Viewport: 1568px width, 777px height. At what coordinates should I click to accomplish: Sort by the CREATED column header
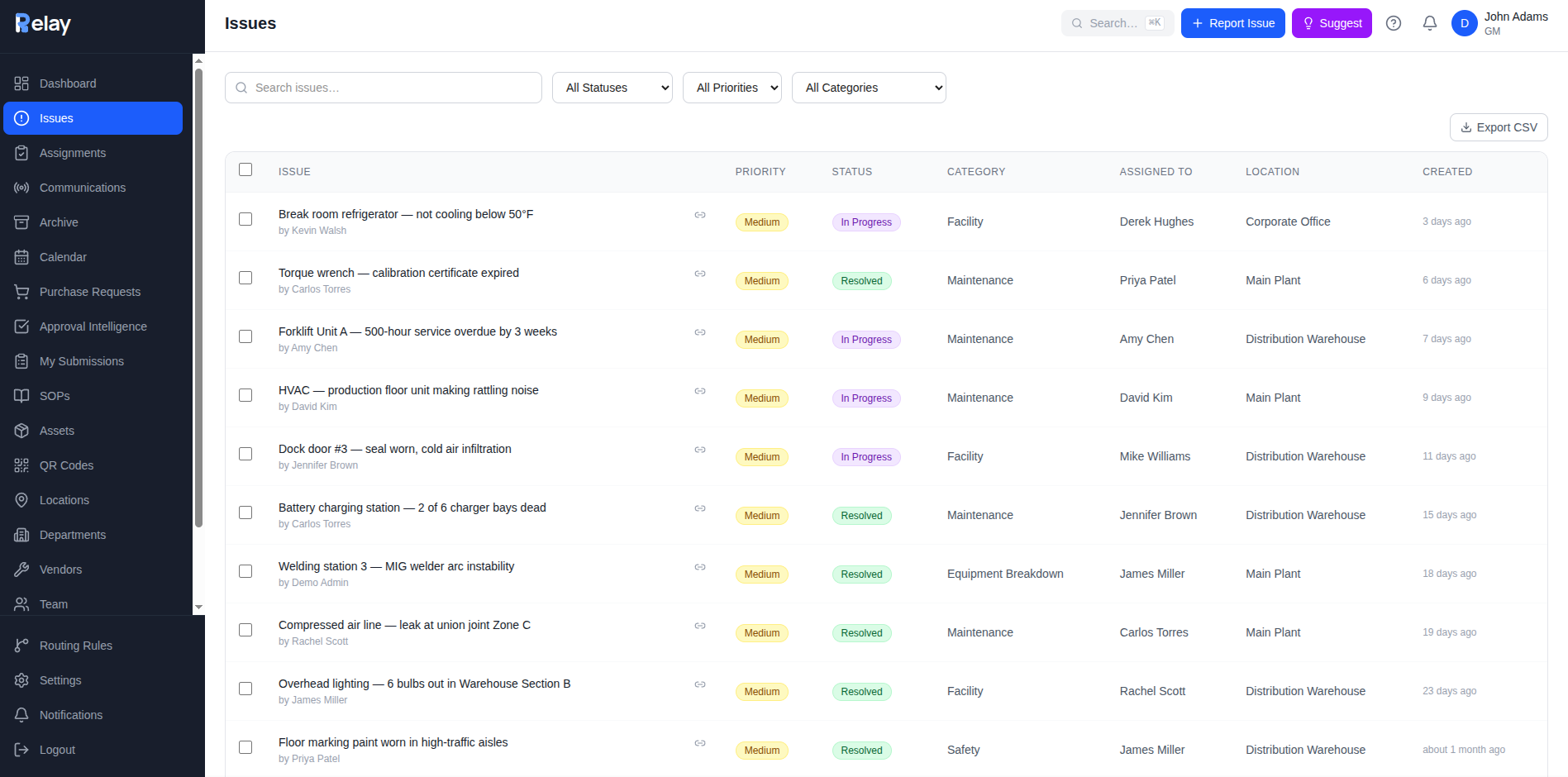[x=1447, y=172]
